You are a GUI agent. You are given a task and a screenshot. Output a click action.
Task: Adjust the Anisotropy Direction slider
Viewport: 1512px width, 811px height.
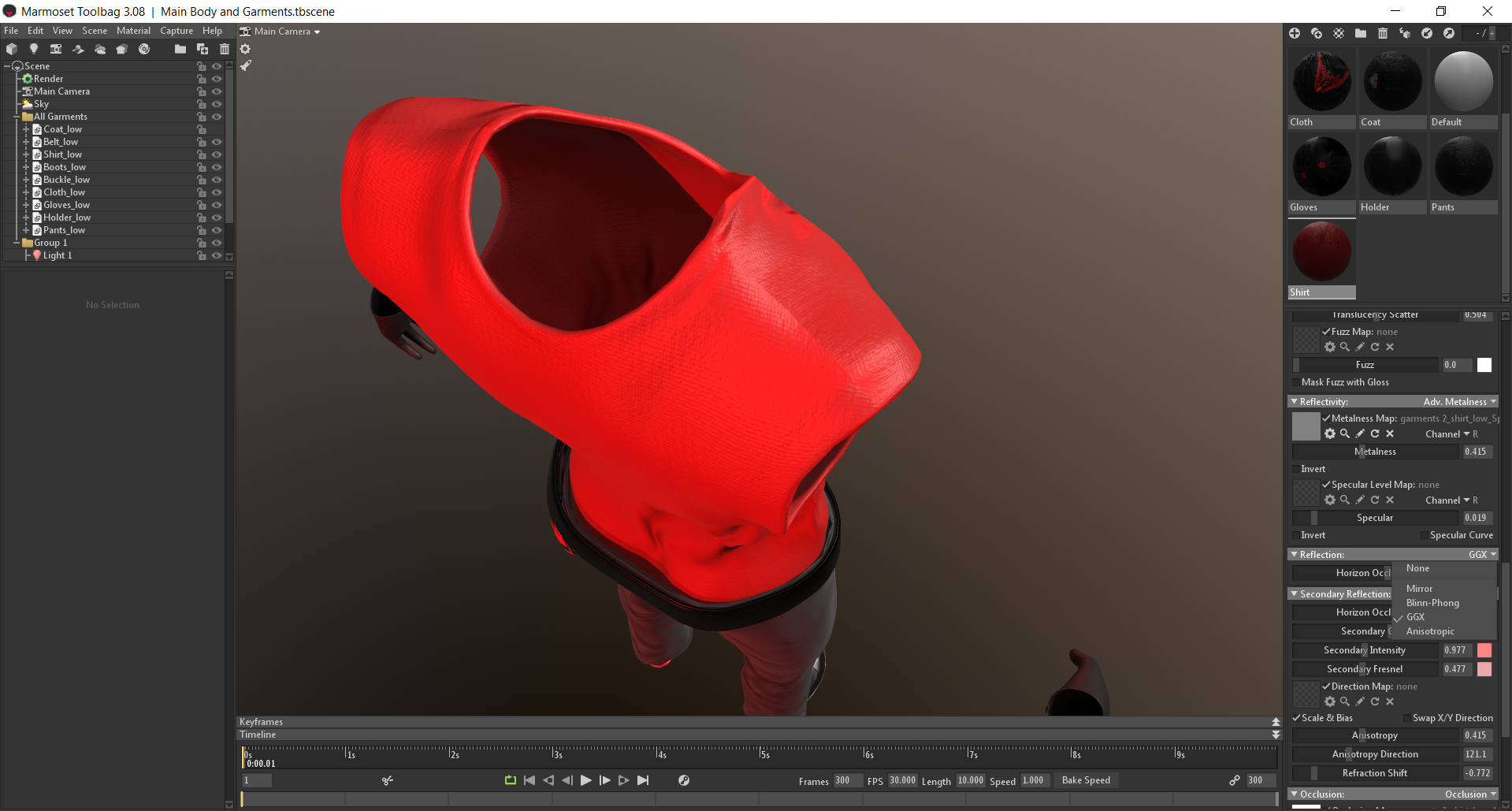point(1375,754)
